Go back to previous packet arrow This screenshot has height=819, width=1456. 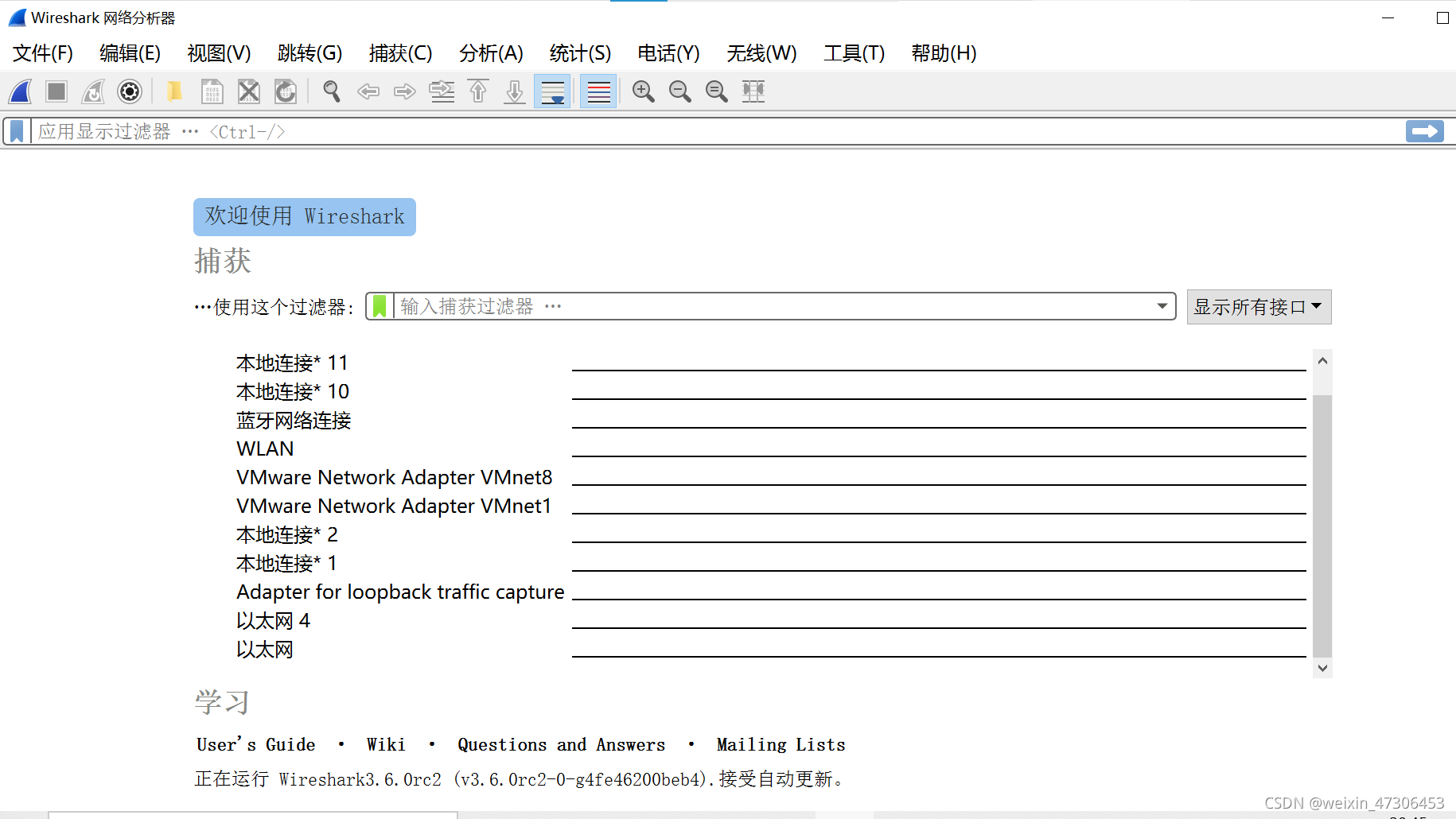pos(368,91)
